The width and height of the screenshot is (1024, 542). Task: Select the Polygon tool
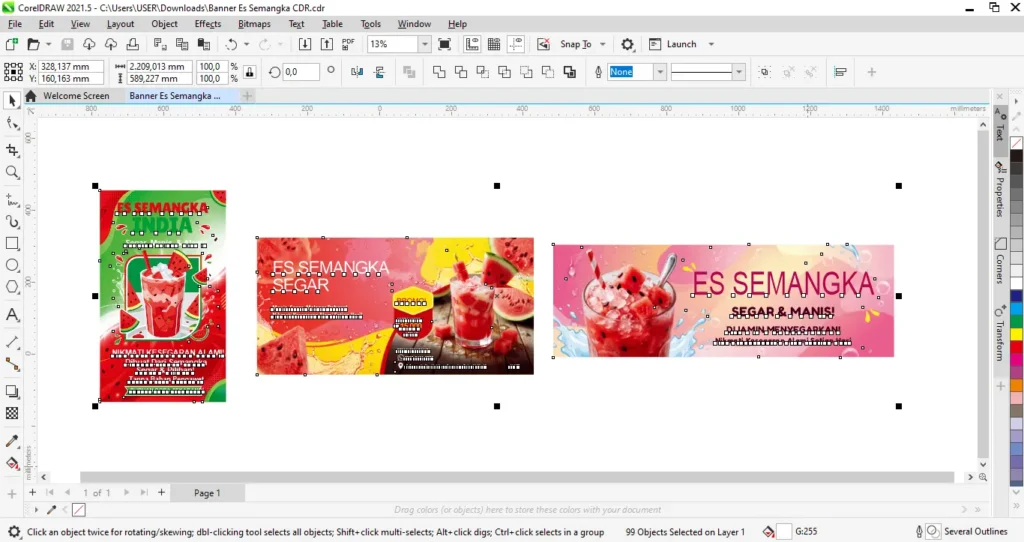(x=12, y=287)
